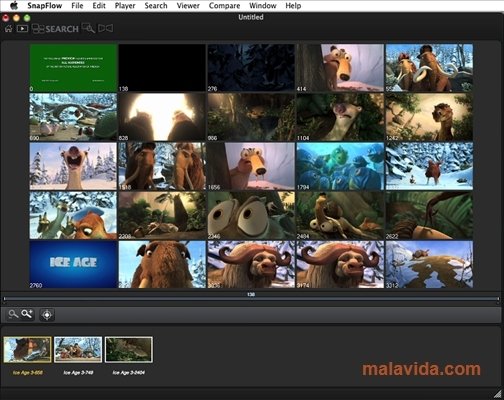504x400 pixels.
Task: Open the Search menu
Action: (x=156, y=6)
